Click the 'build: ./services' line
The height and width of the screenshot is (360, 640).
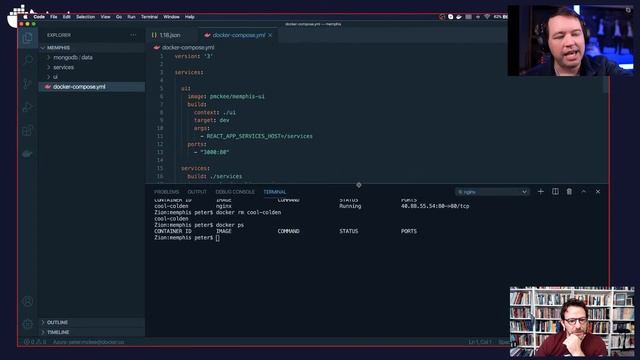coord(215,176)
